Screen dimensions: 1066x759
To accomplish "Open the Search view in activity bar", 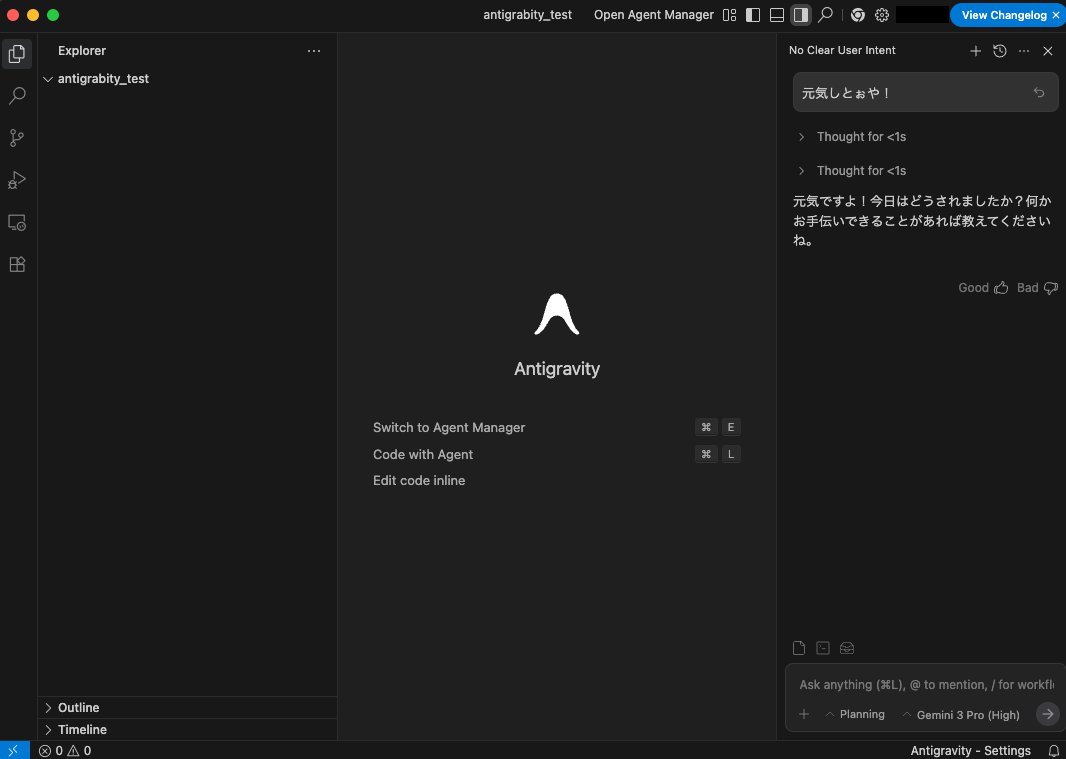I will coord(17,96).
